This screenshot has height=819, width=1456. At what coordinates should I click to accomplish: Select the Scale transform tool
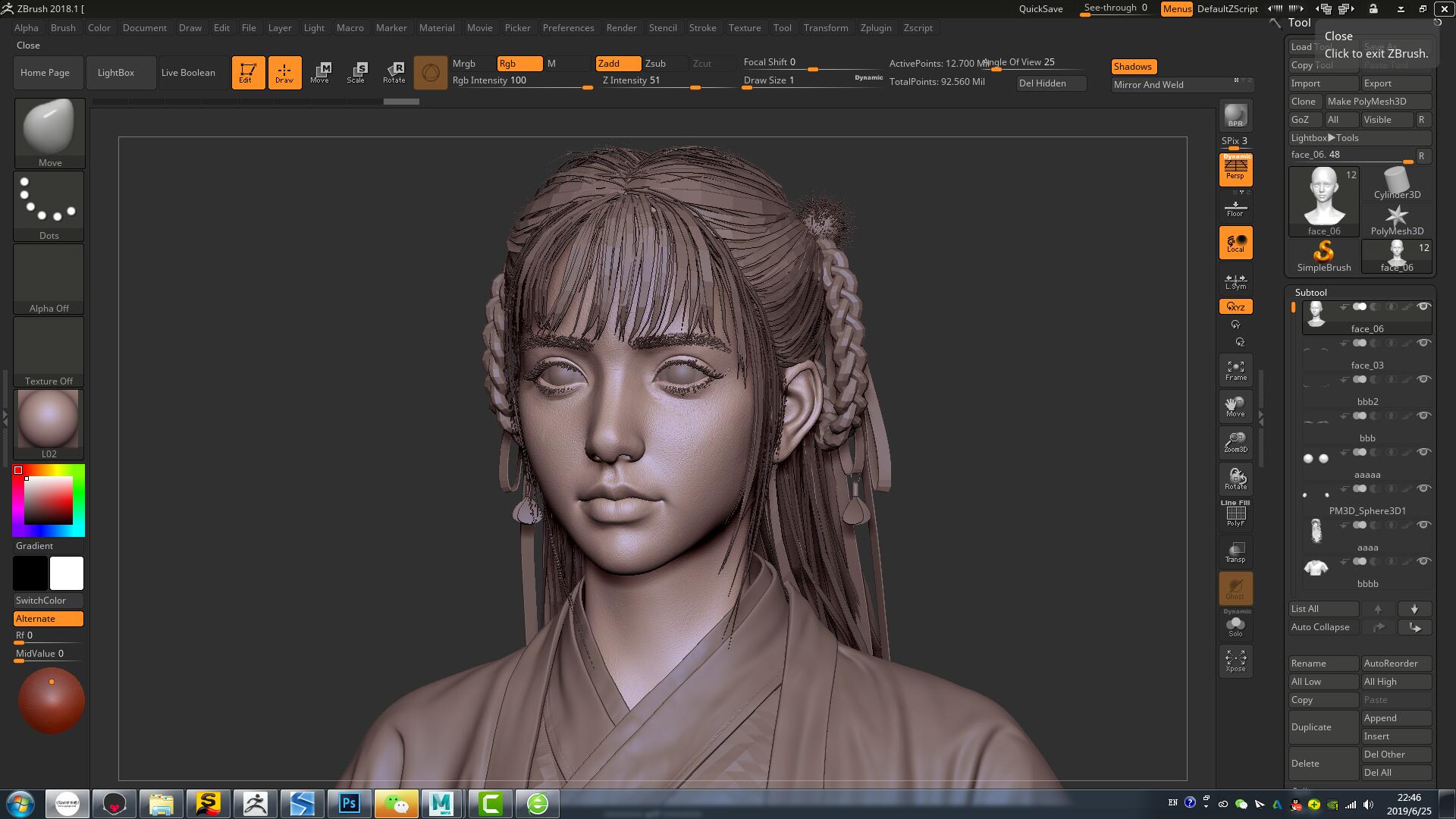357,73
